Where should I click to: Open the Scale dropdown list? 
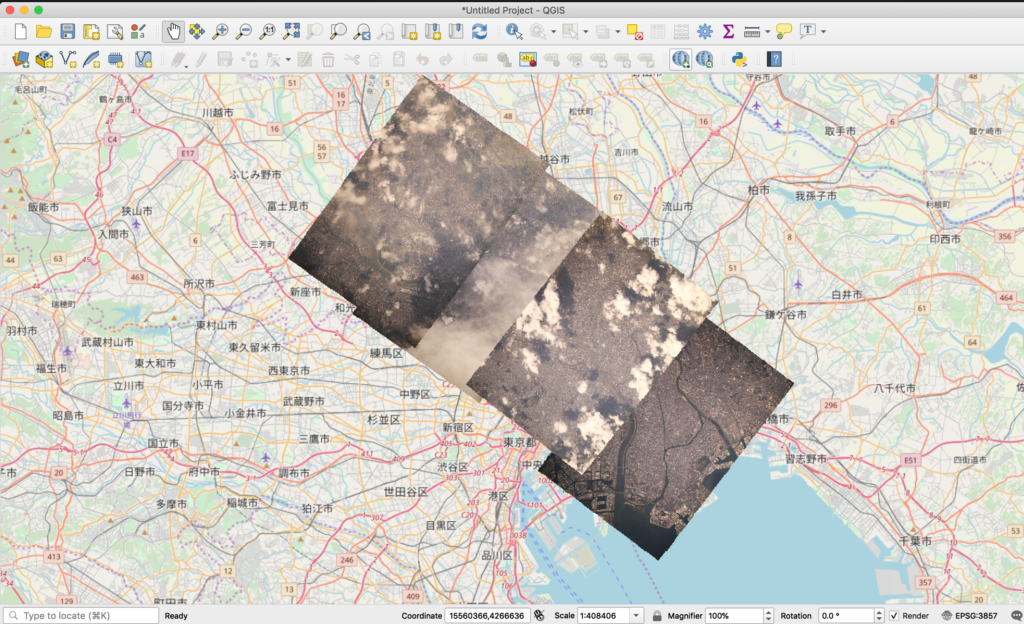tap(637, 614)
